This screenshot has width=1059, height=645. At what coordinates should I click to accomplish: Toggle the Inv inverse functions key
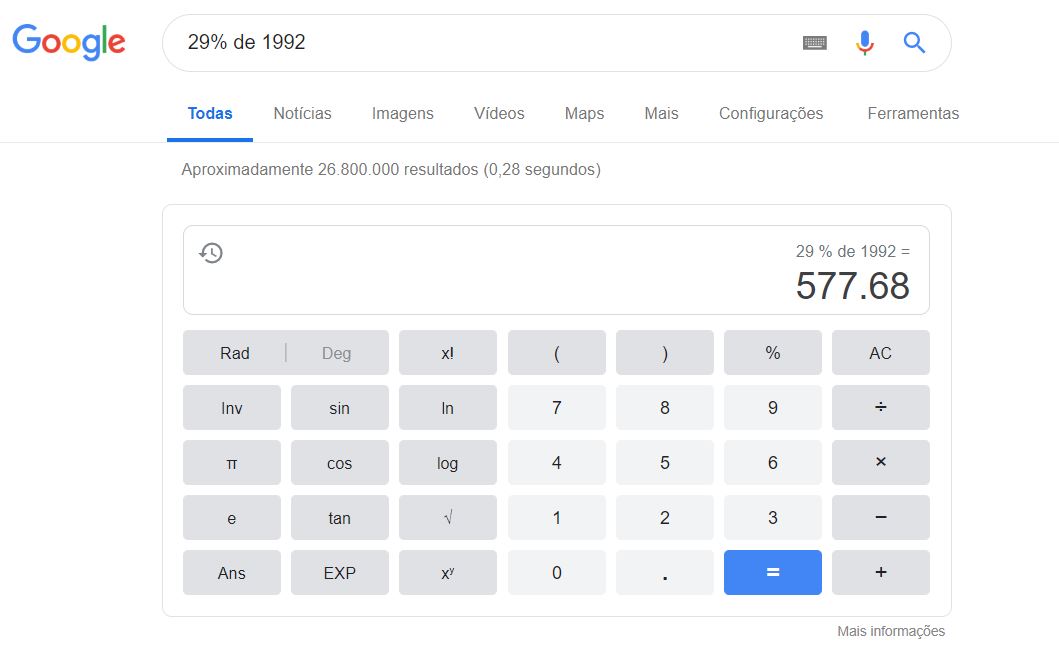tap(232, 407)
